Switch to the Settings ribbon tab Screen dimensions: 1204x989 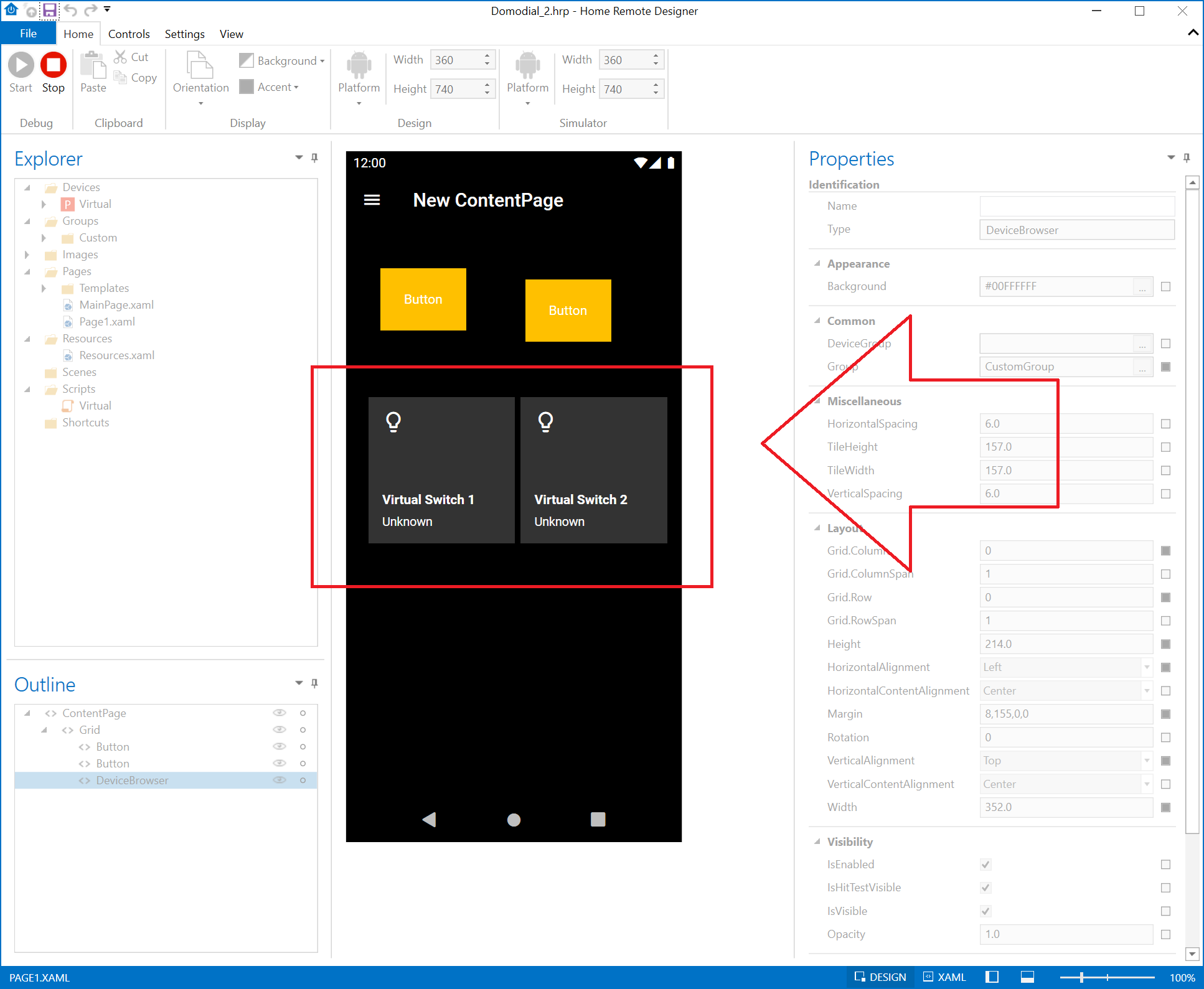[x=184, y=34]
